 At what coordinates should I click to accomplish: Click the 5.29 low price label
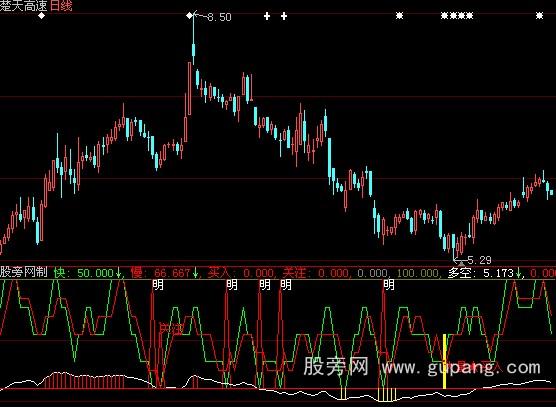pyautogui.click(x=479, y=260)
